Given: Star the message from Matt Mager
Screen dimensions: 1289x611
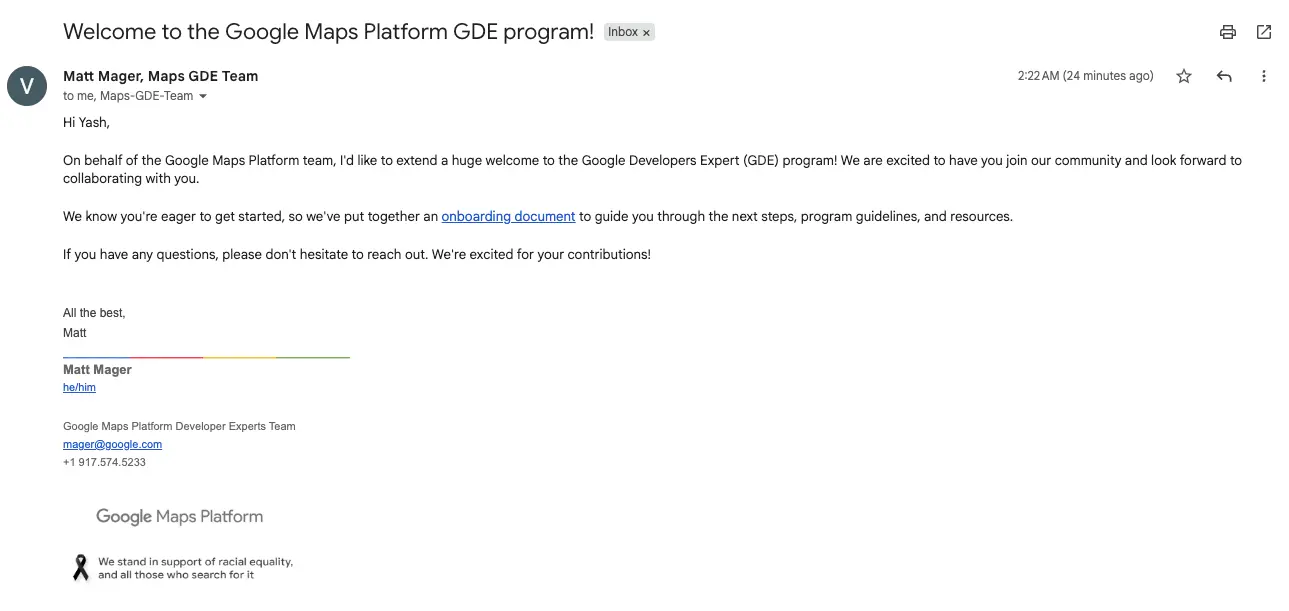Looking at the screenshot, I should coord(1184,76).
